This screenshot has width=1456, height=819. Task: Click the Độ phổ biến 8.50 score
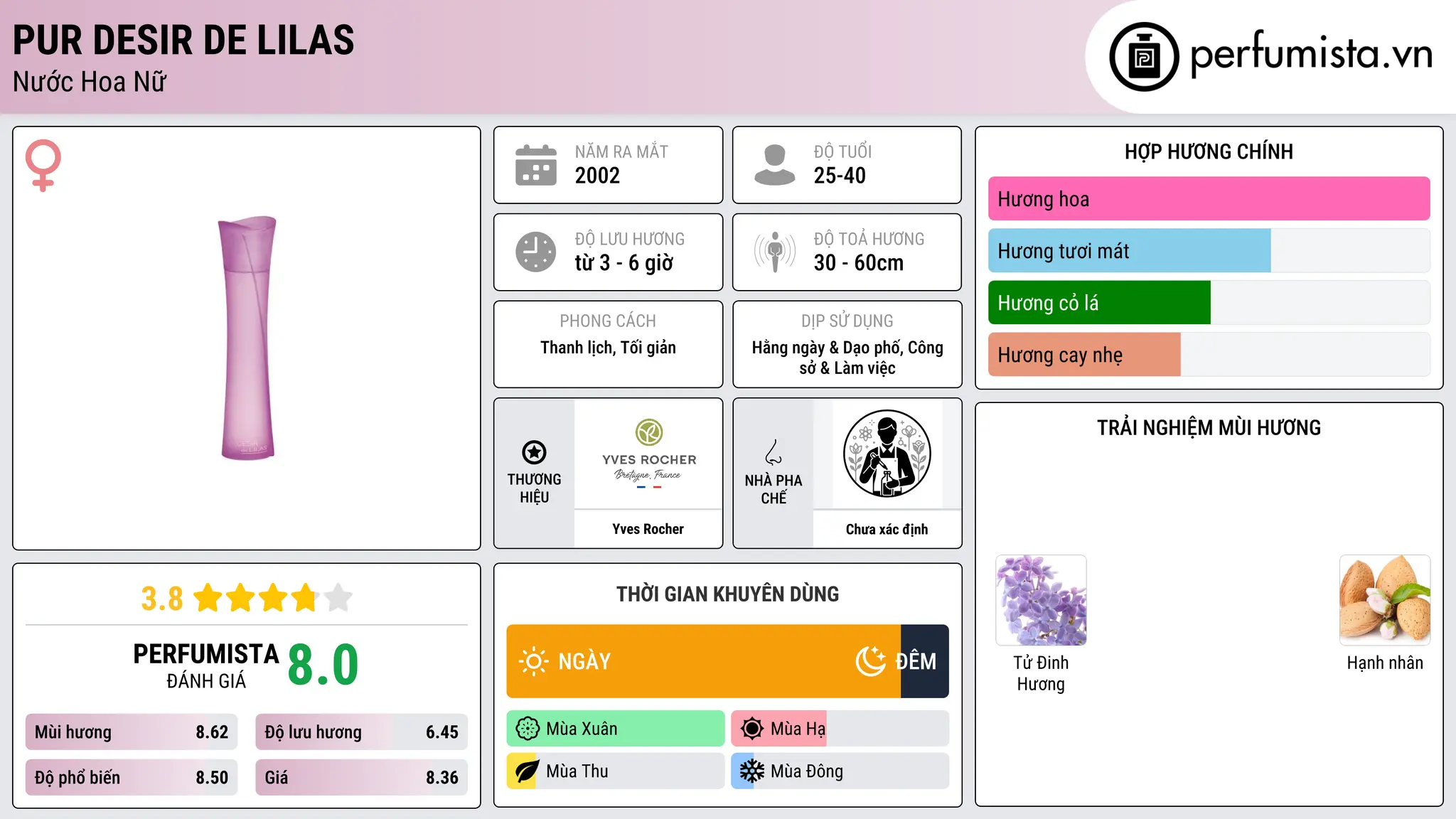pyautogui.click(x=132, y=778)
